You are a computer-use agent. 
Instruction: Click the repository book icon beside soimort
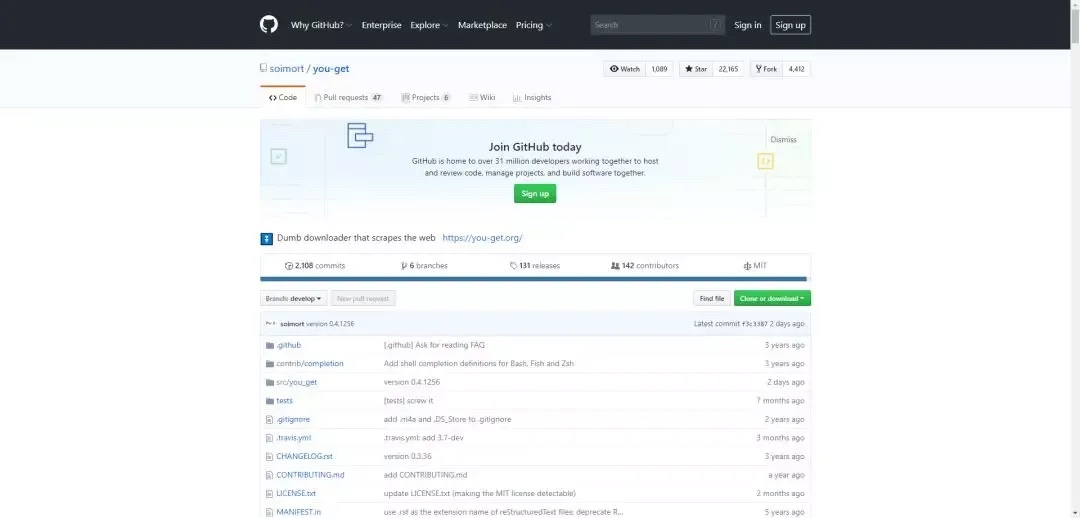pos(263,68)
